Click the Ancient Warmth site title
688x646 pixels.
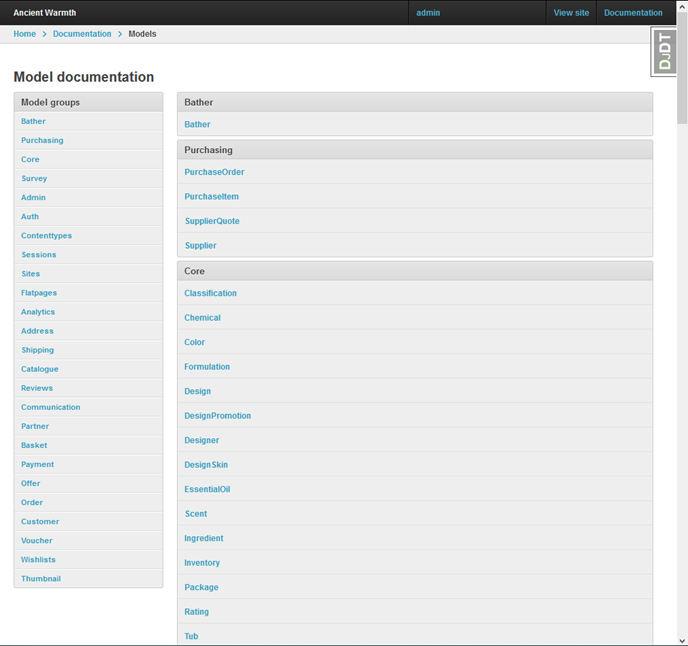pyautogui.click(x=44, y=13)
